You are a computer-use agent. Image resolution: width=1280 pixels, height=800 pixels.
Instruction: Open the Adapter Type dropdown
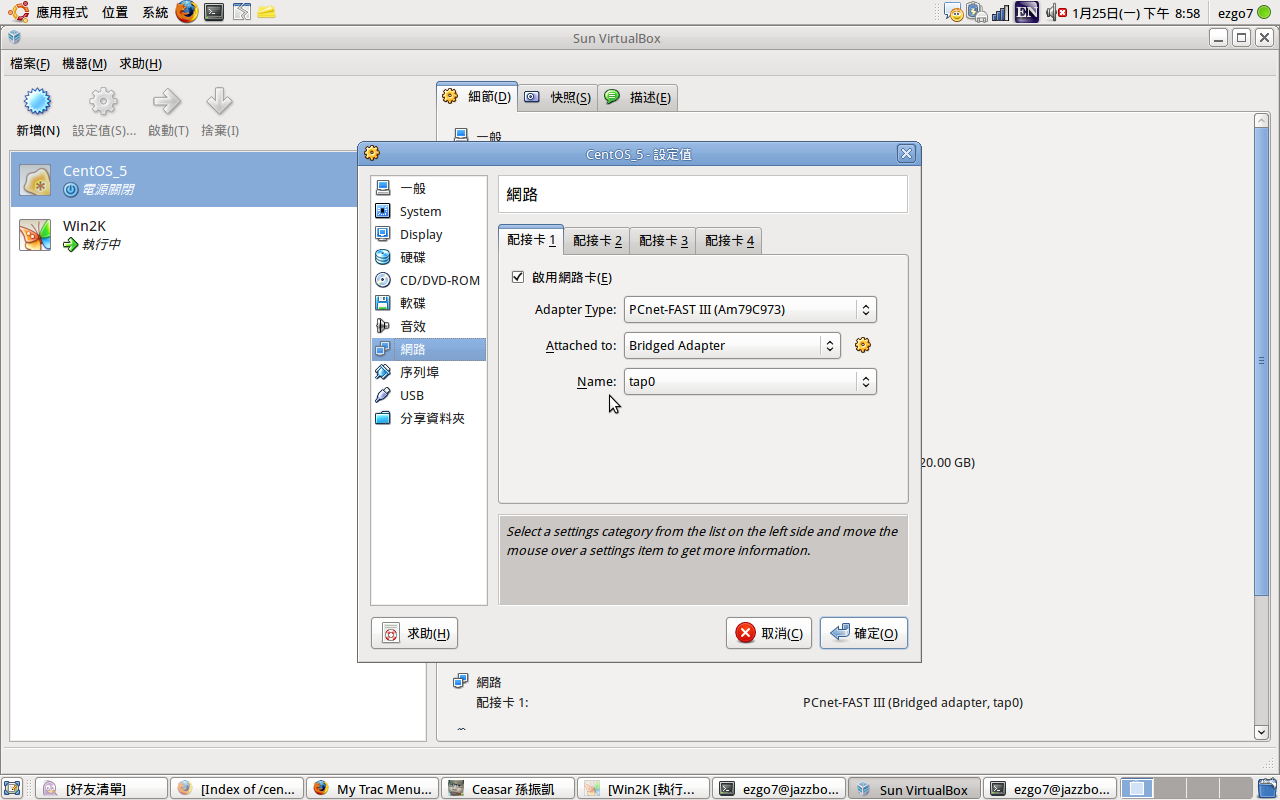point(750,309)
